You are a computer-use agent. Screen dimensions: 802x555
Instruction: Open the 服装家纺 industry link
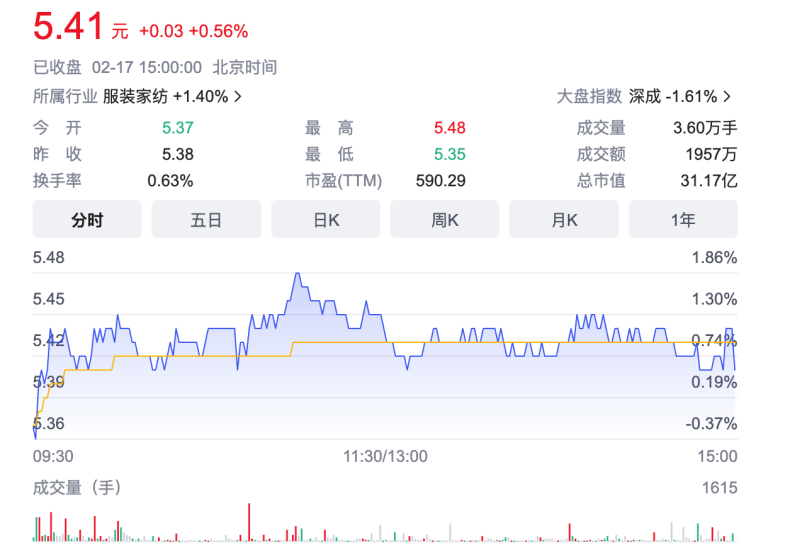tap(135, 97)
